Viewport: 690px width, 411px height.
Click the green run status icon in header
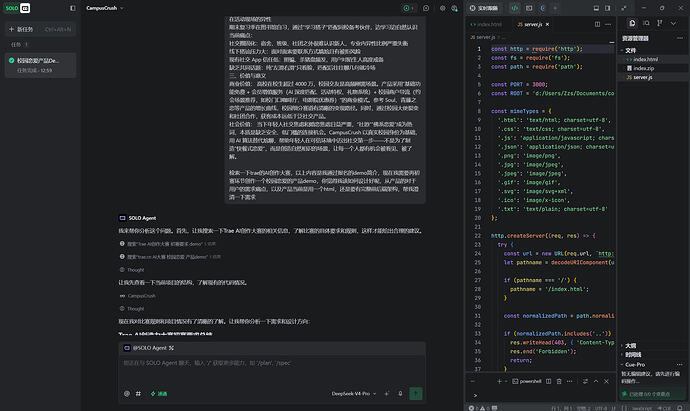point(408,8)
